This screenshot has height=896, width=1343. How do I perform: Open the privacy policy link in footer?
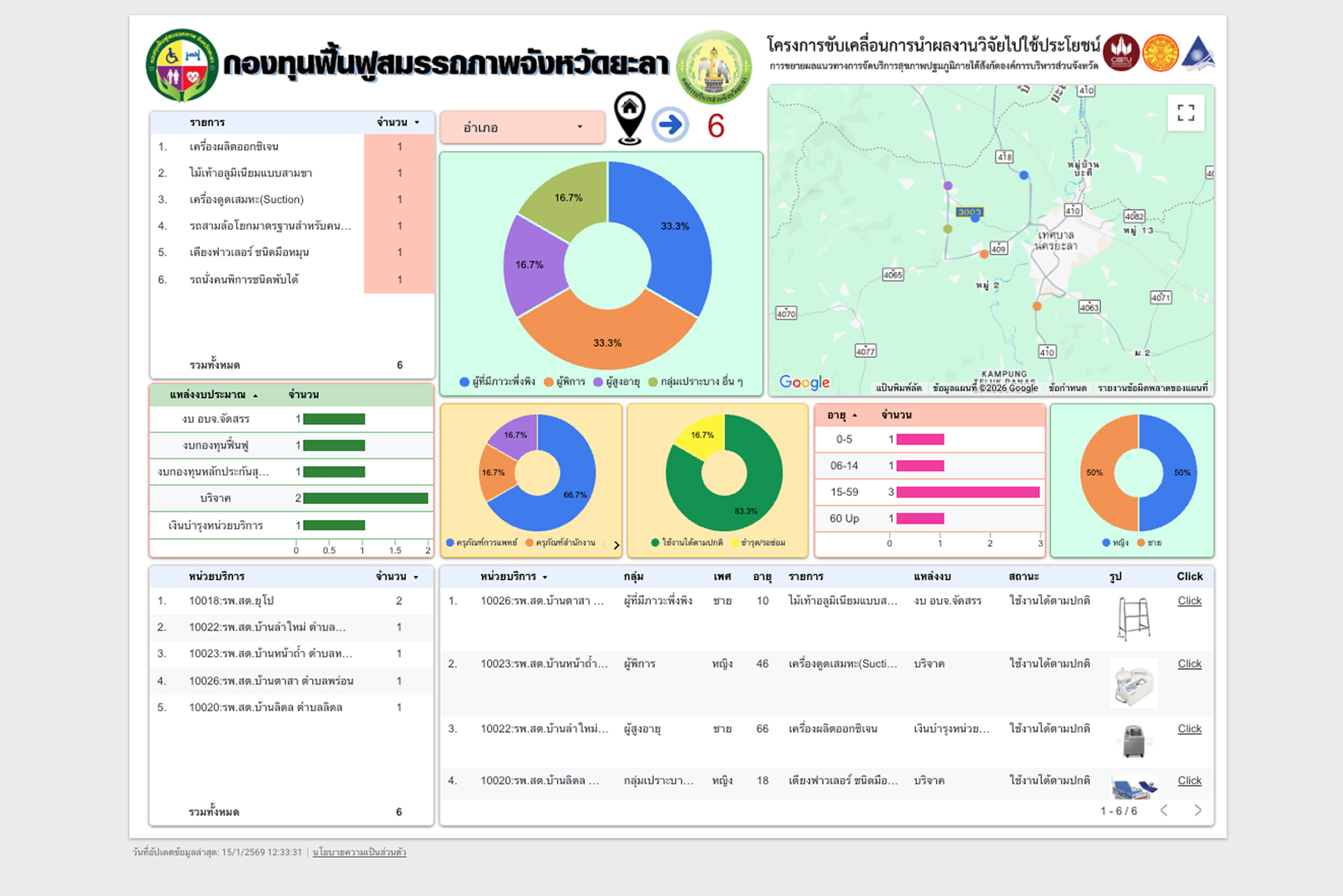tap(359, 852)
